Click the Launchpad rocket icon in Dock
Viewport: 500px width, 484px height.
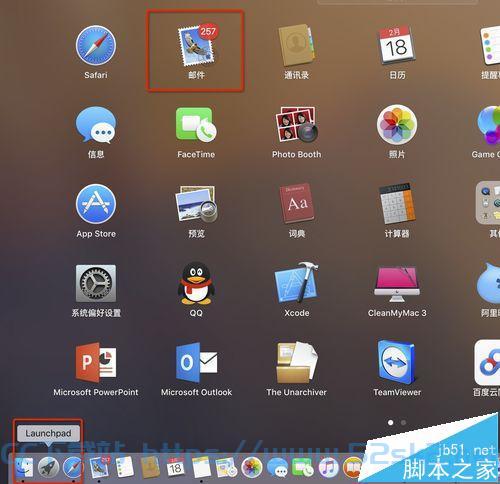(x=48, y=467)
